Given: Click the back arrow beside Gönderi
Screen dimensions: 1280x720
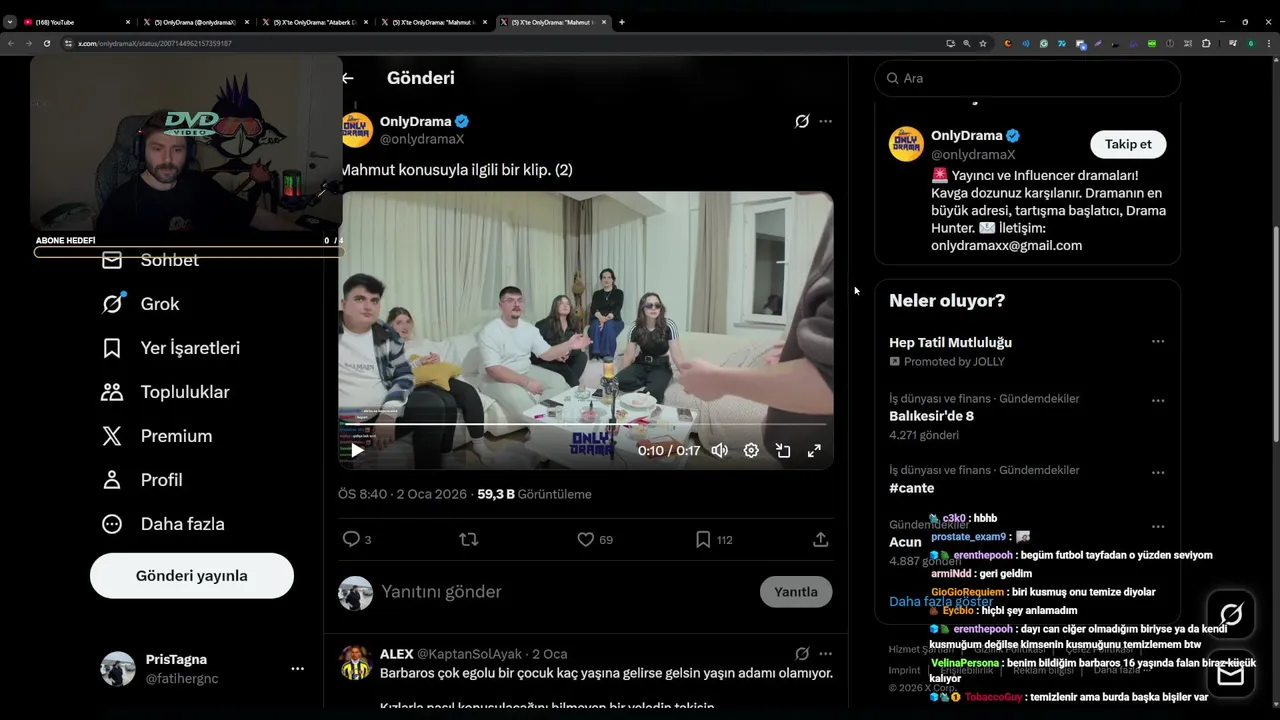Looking at the screenshot, I should (348, 78).
